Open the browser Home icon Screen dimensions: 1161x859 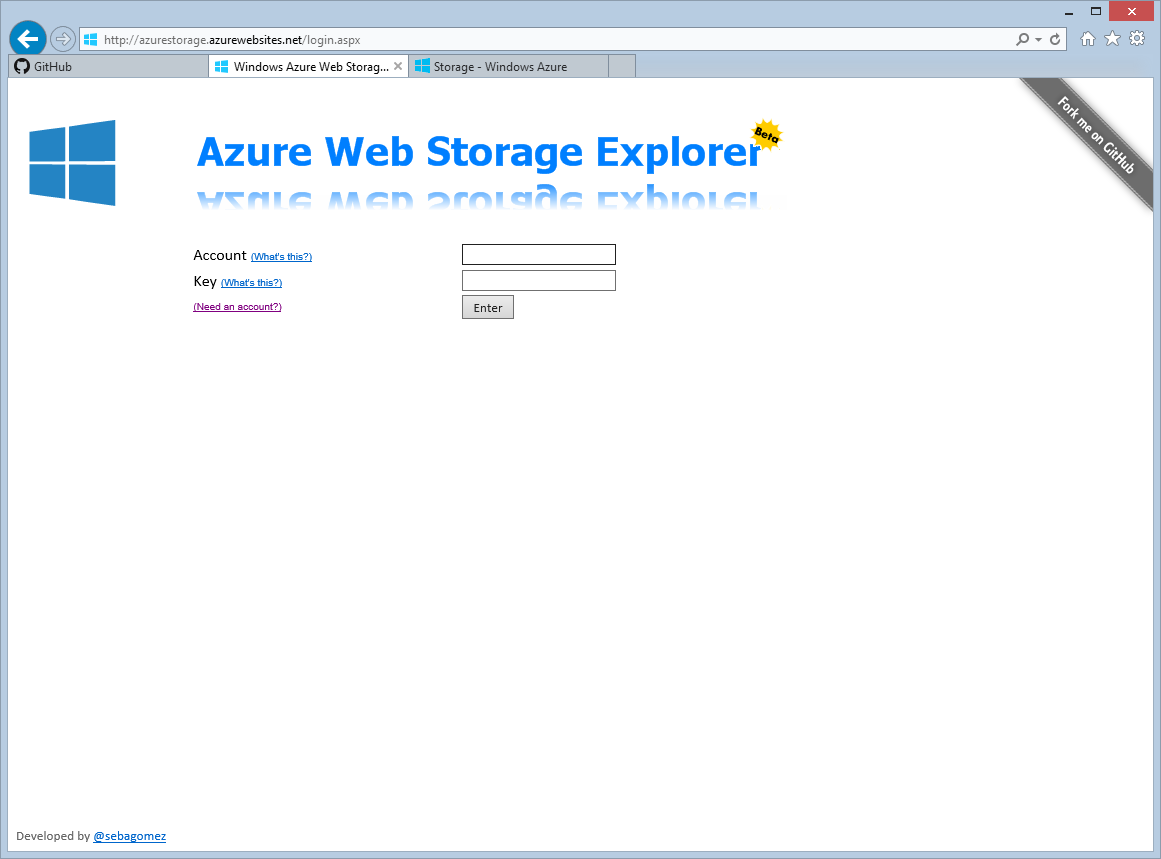tap(1087, 39)
